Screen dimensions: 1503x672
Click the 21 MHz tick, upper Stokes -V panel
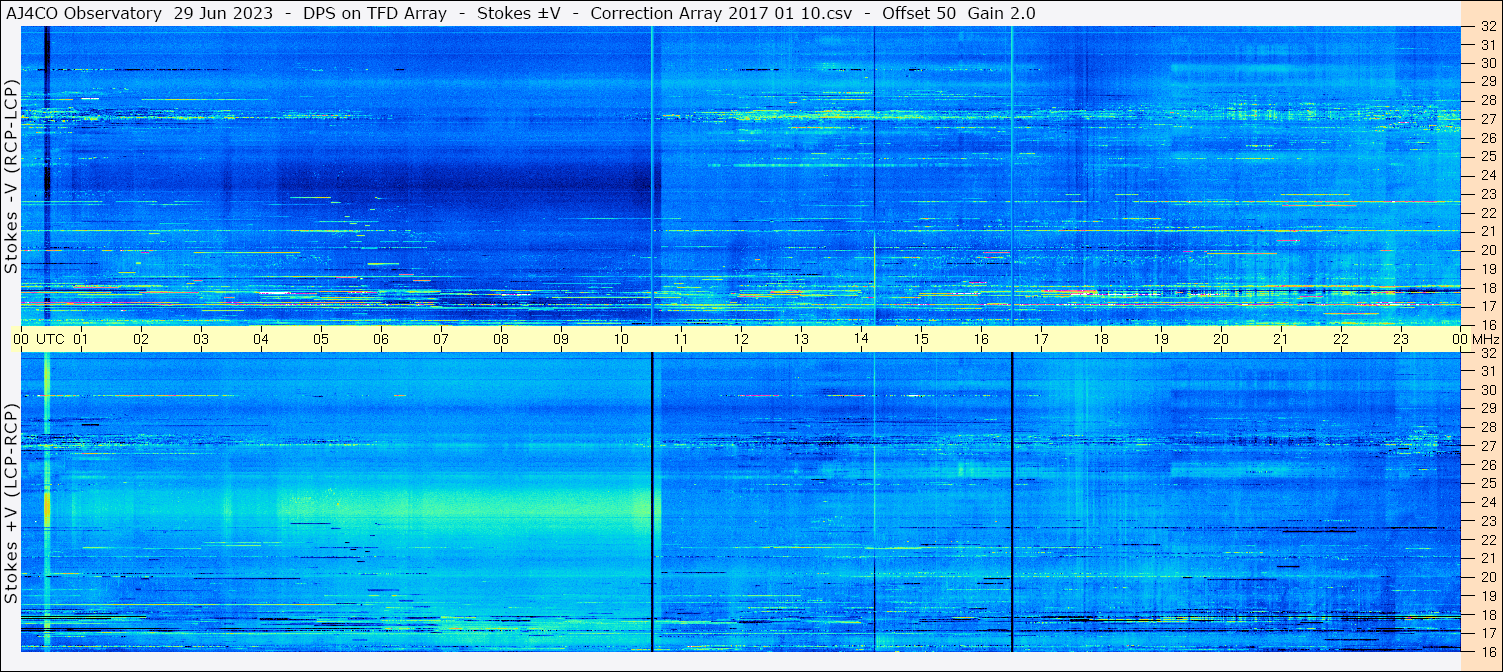click(1487, 231)
